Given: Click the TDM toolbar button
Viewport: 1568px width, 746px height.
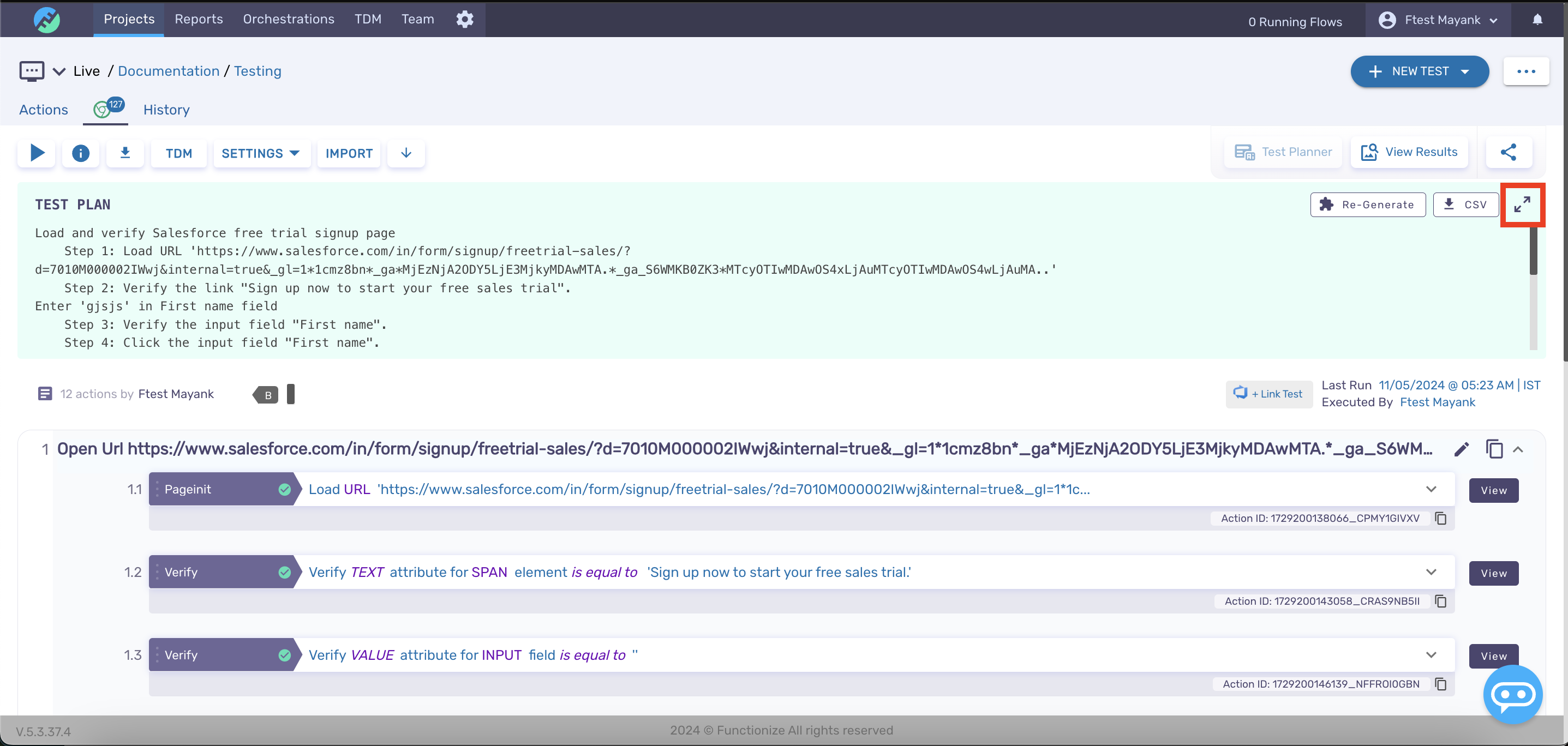Looking at the screenshot, I should click(x=179, y=153).
